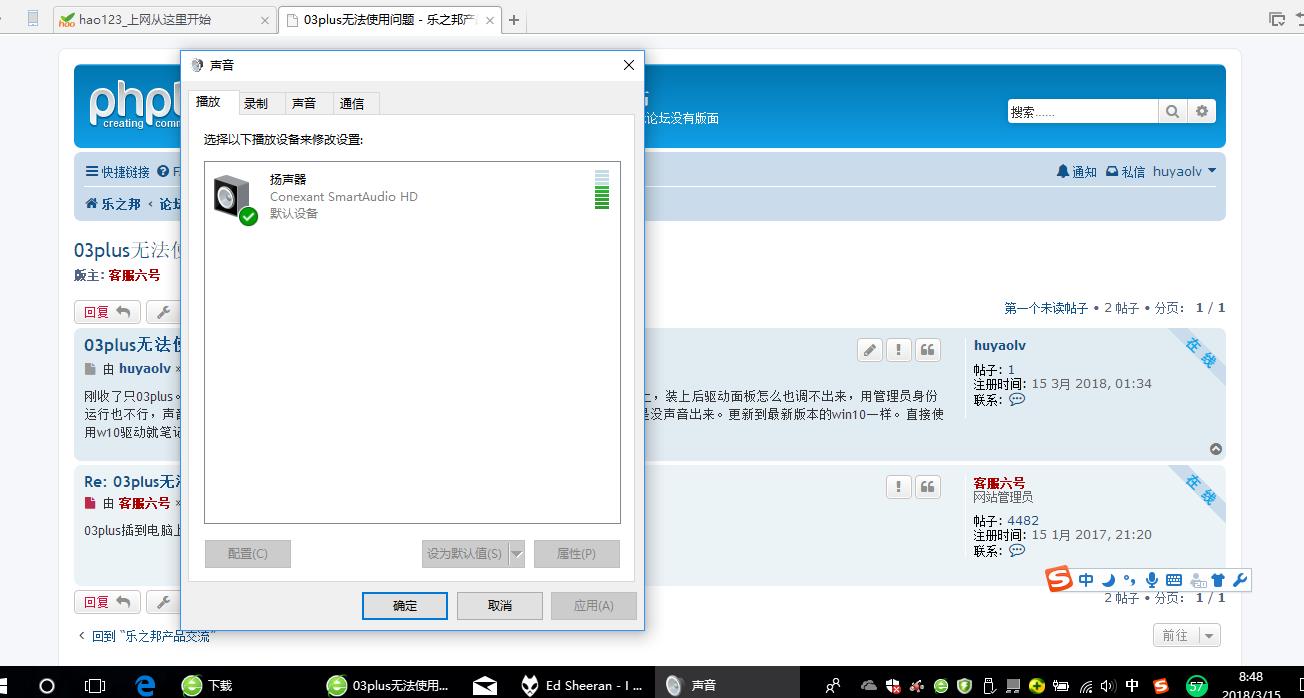Open Sogou settings via wrench icon
Screen dimensions: 1304x698
[1241, 580]
